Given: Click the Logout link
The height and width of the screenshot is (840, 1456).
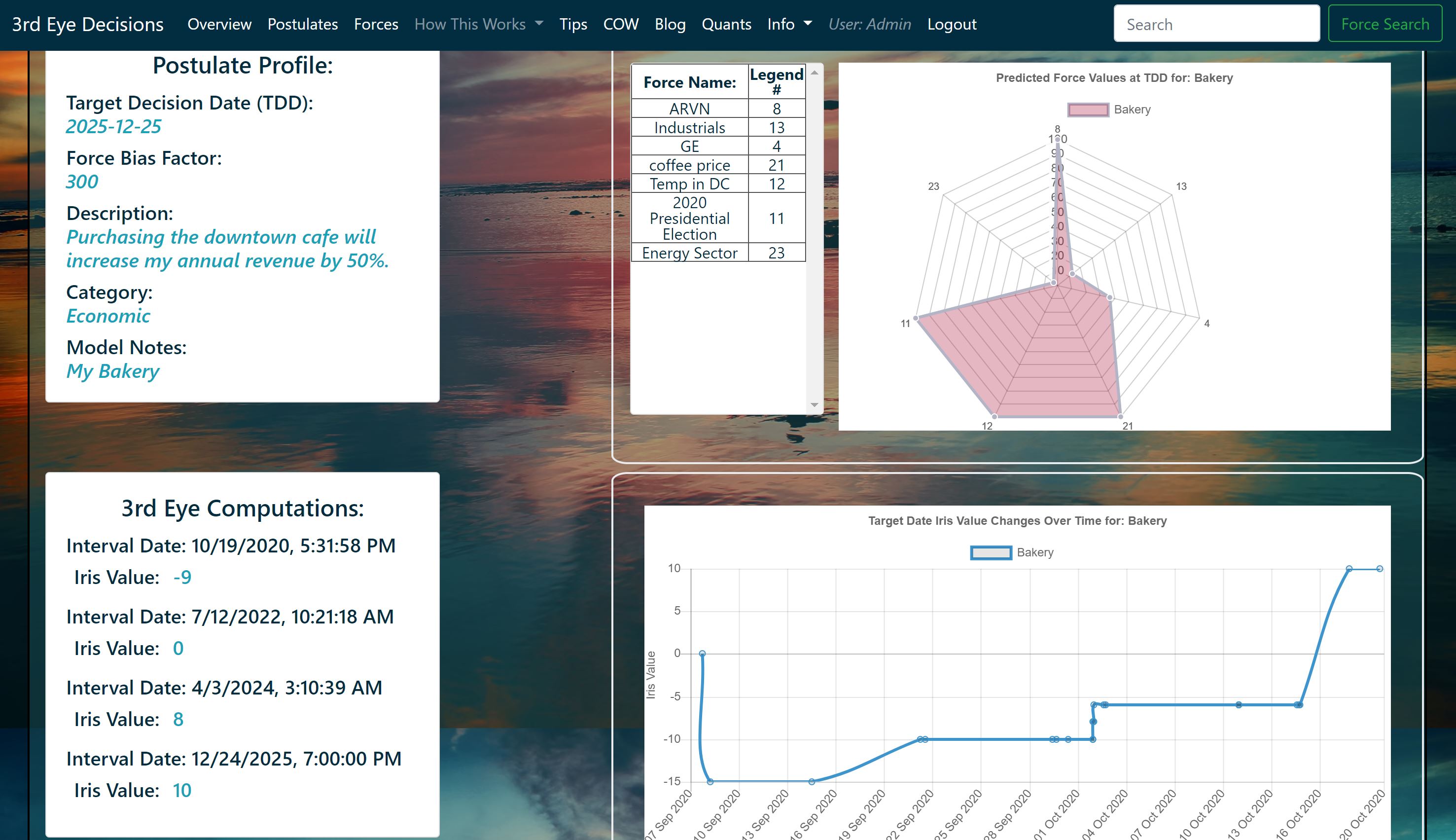Looking at the screenshot, I should 952,24.
